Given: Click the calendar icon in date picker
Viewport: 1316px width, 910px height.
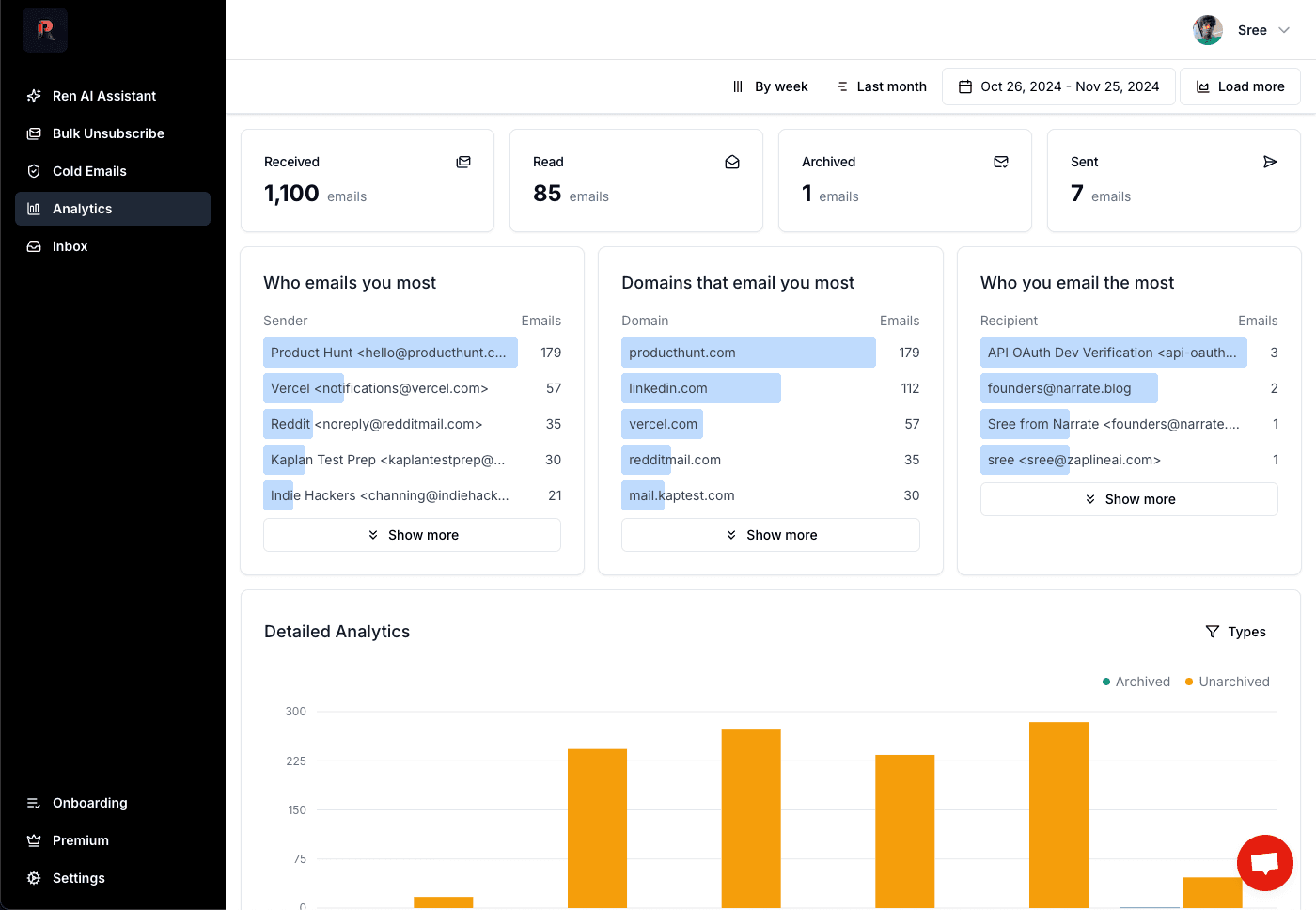Looking at the screenshot, I should 964,86.
